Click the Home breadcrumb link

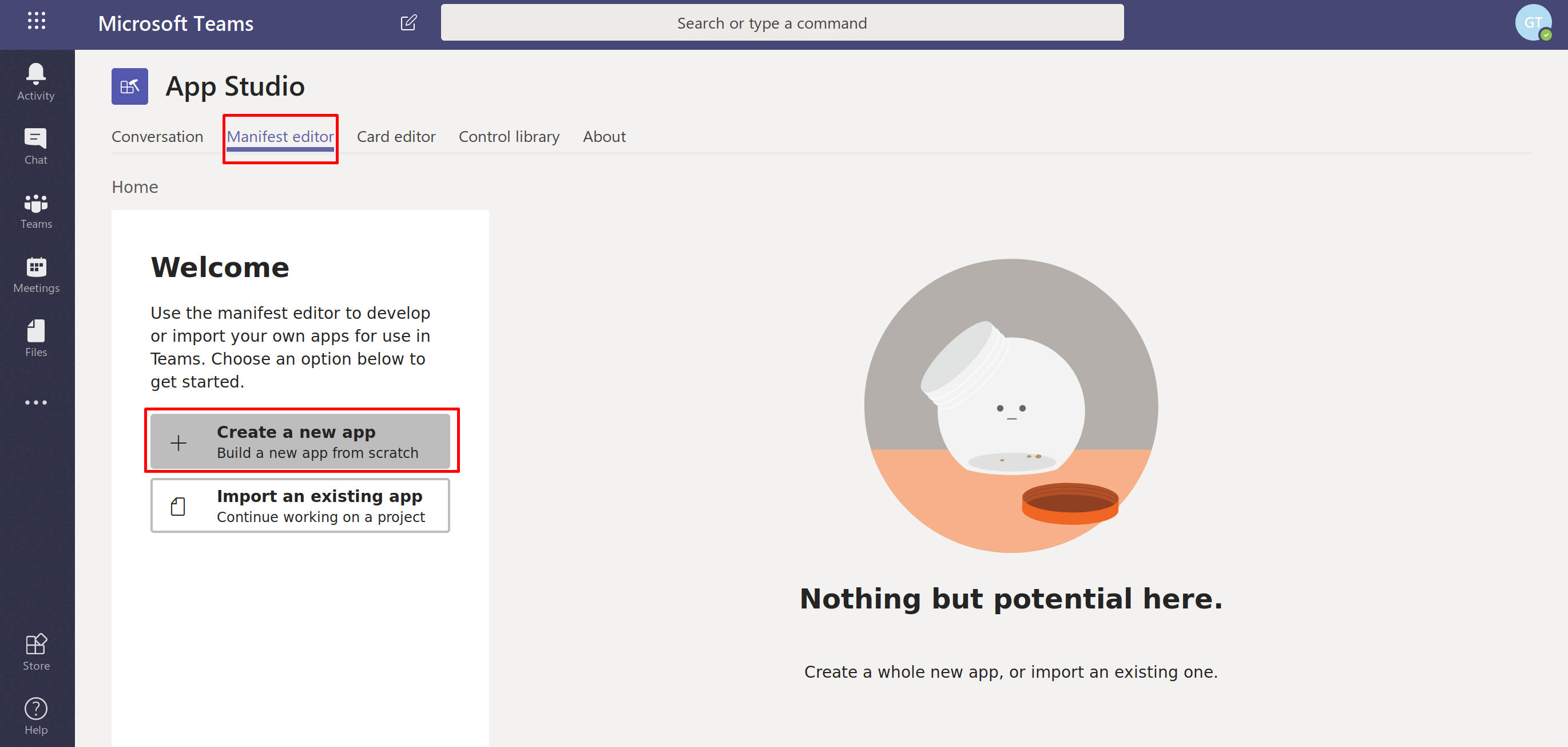(x=134, y=187)
